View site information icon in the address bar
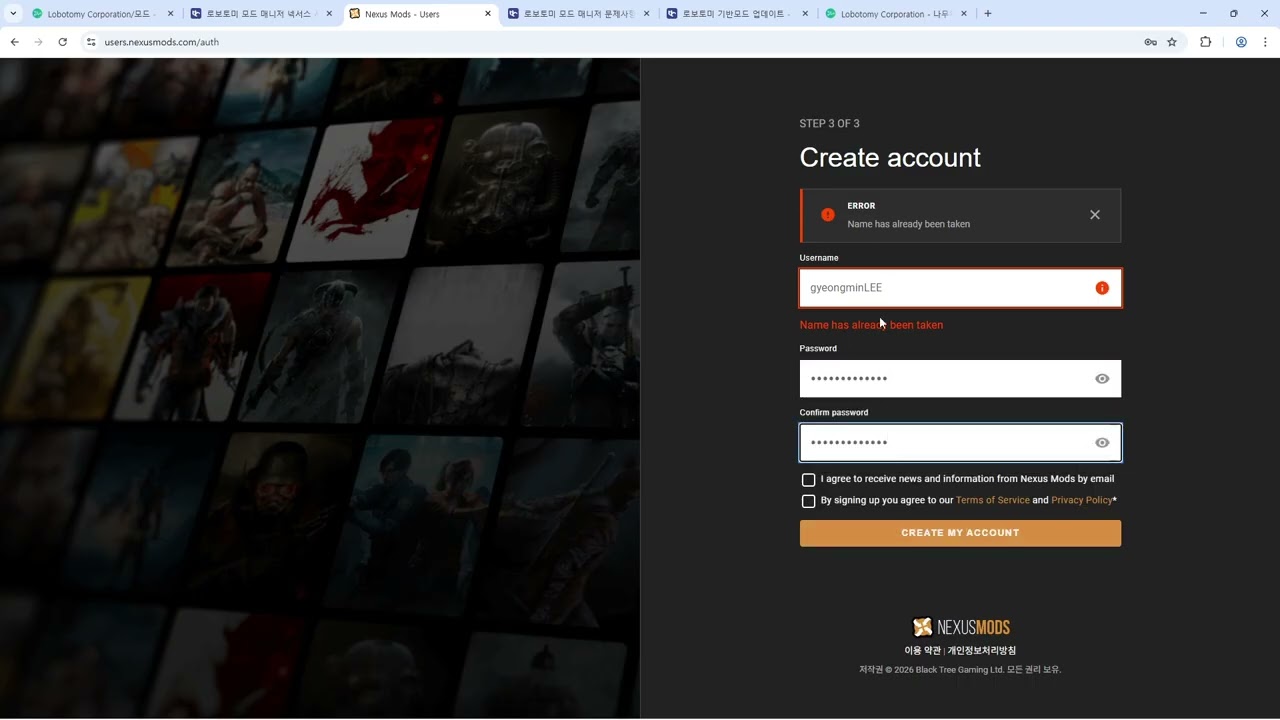Image resolution: width=1280 pixels, height=720 pixels. coord(91,42)
